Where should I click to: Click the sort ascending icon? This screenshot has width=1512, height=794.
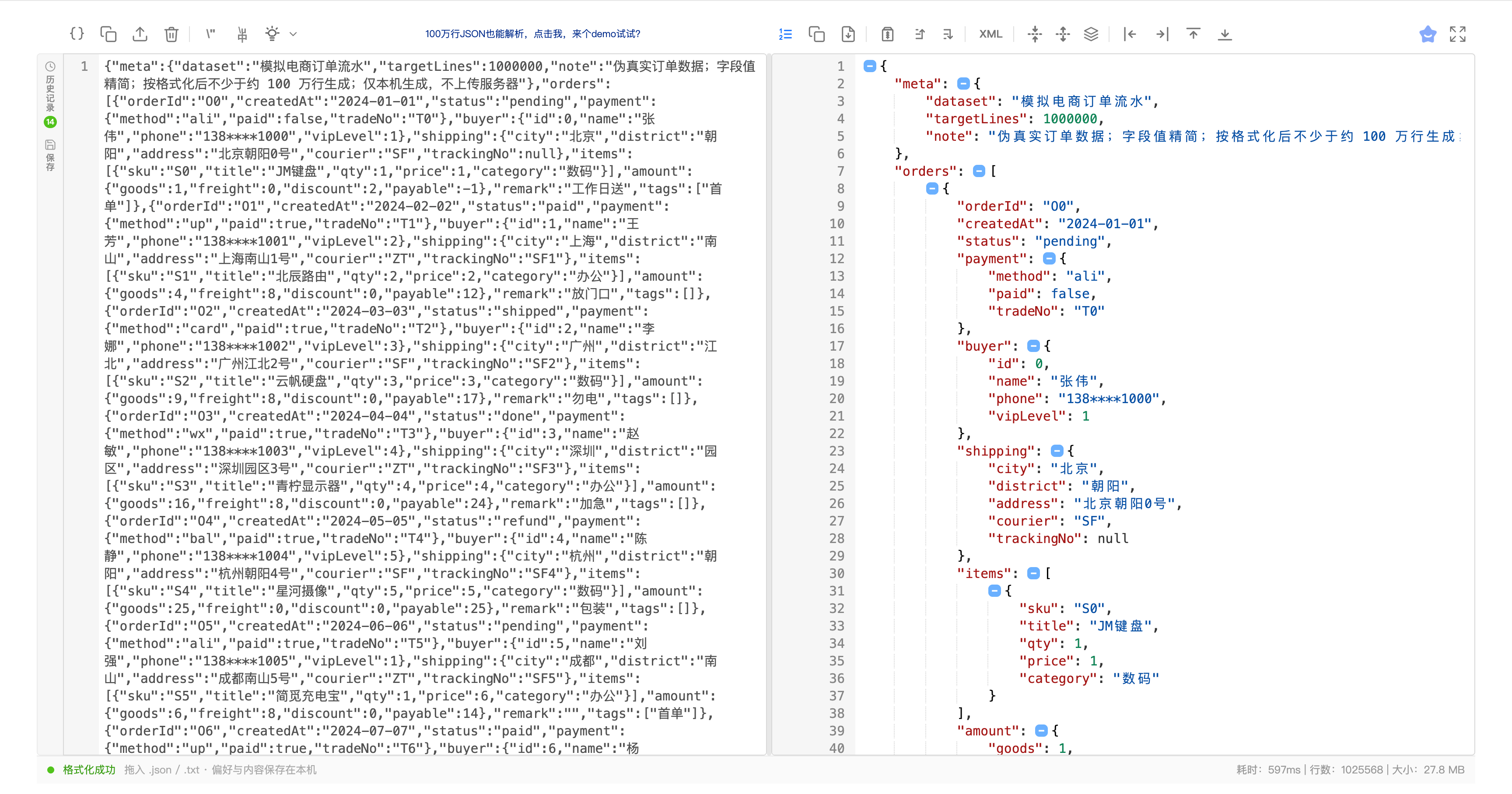pos(920,34)
